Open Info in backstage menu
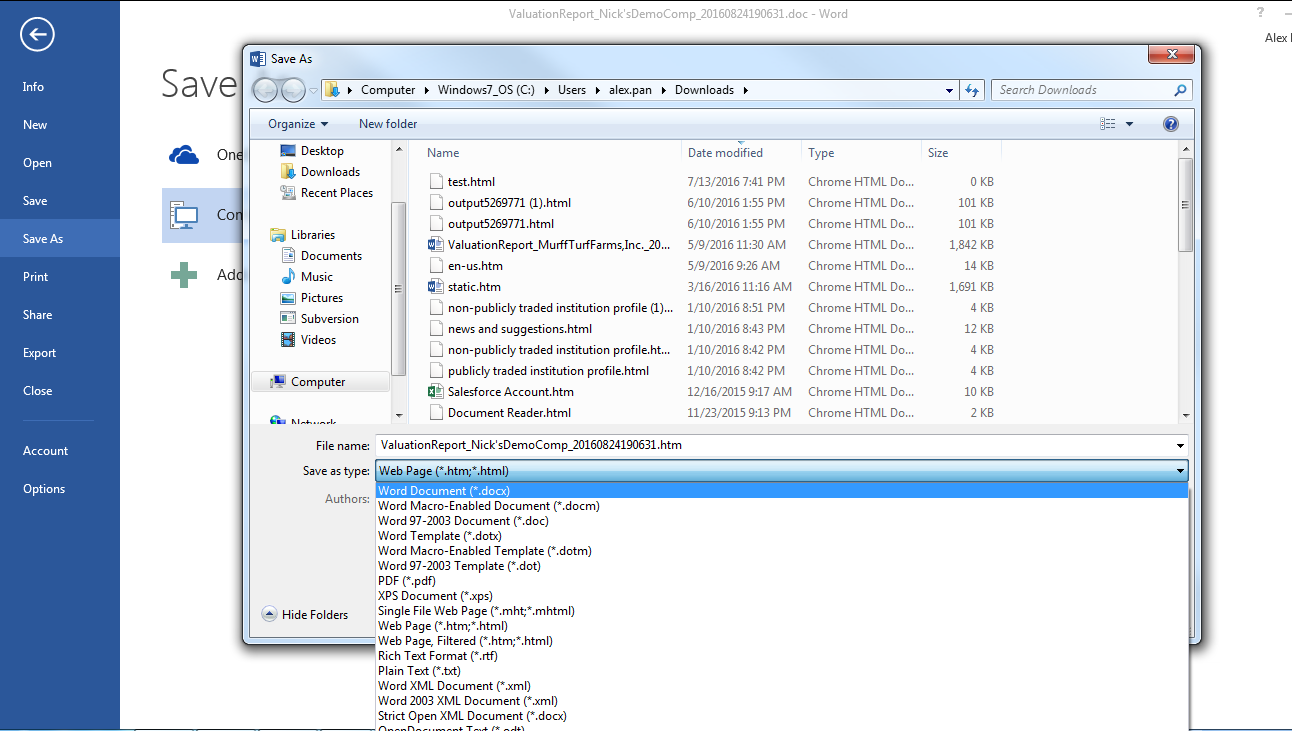Image resolution: width=1292 pixels, height=731 pixels. pos(60,87)
